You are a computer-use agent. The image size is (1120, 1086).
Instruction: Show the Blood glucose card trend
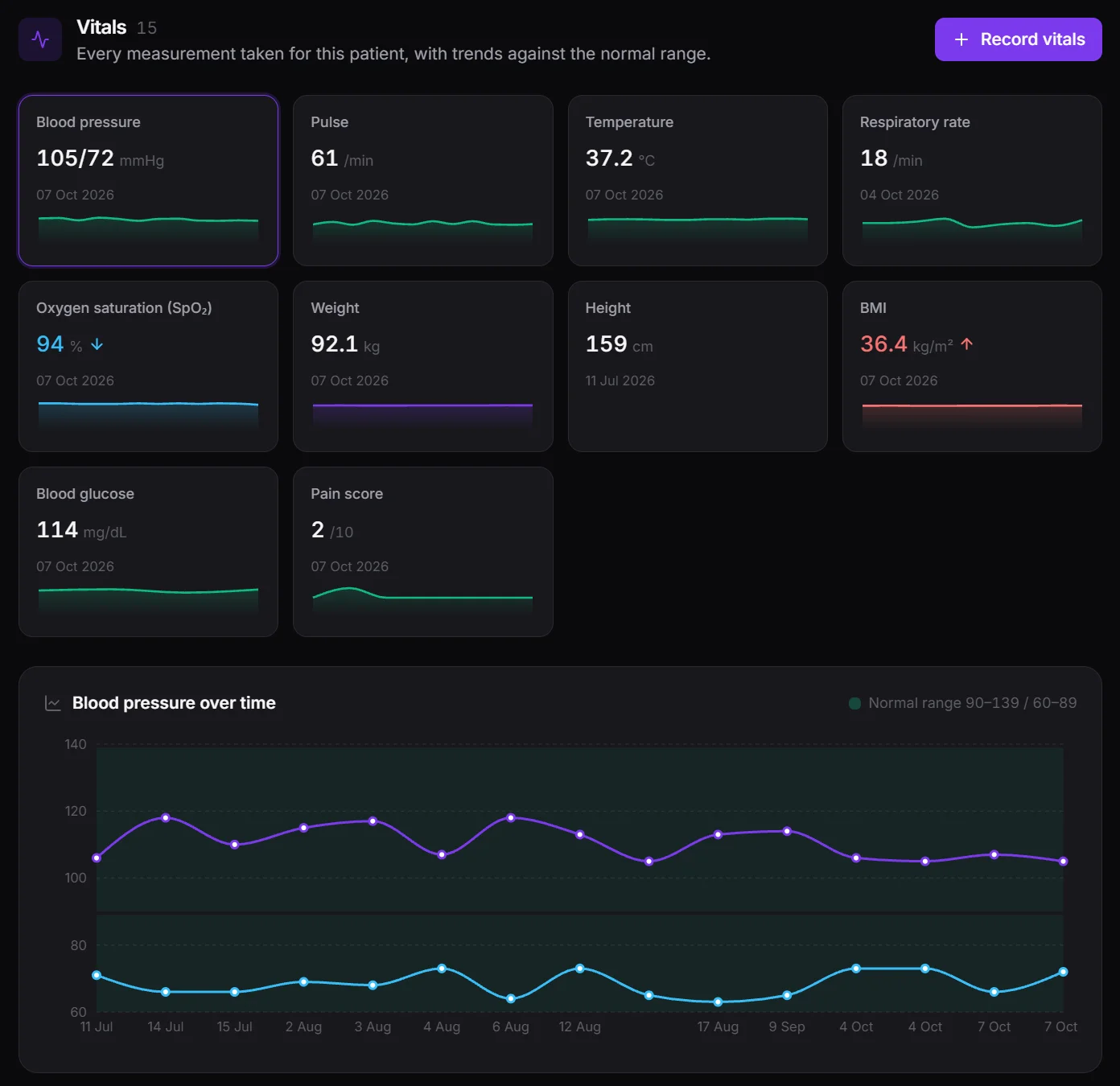(x=149, y=552)
